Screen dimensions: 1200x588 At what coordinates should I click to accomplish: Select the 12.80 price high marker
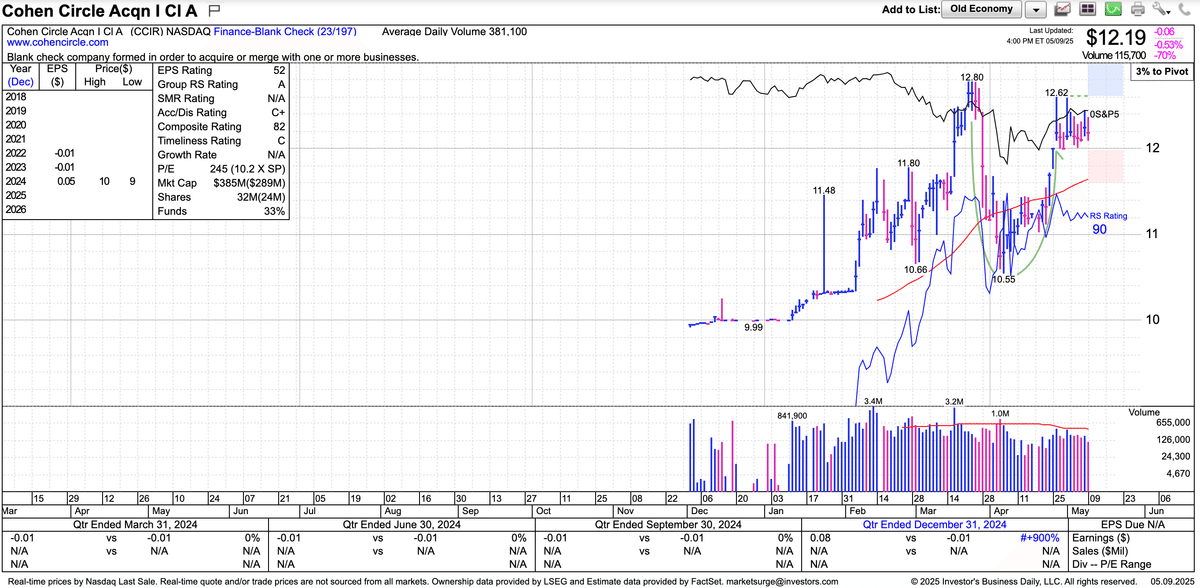[971, 77]
